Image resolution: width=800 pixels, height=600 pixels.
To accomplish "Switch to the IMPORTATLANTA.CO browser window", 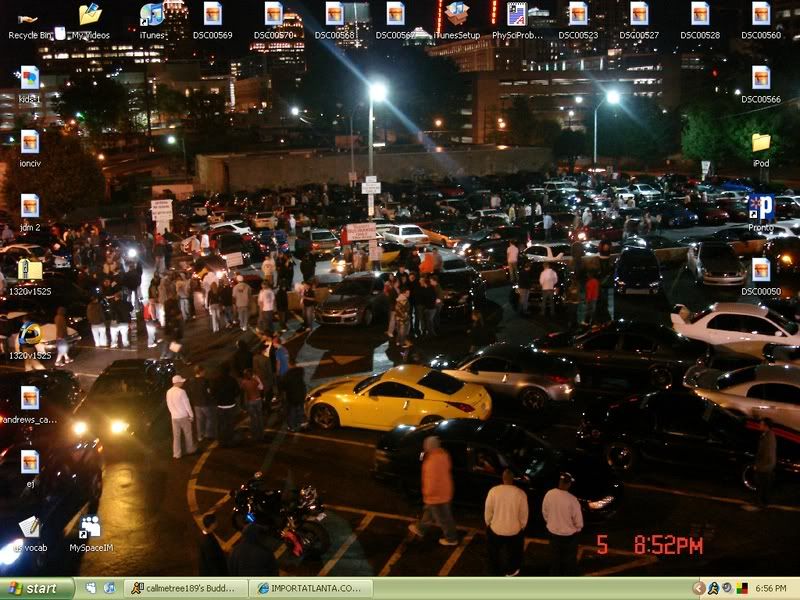I will [x=311, y=589].
